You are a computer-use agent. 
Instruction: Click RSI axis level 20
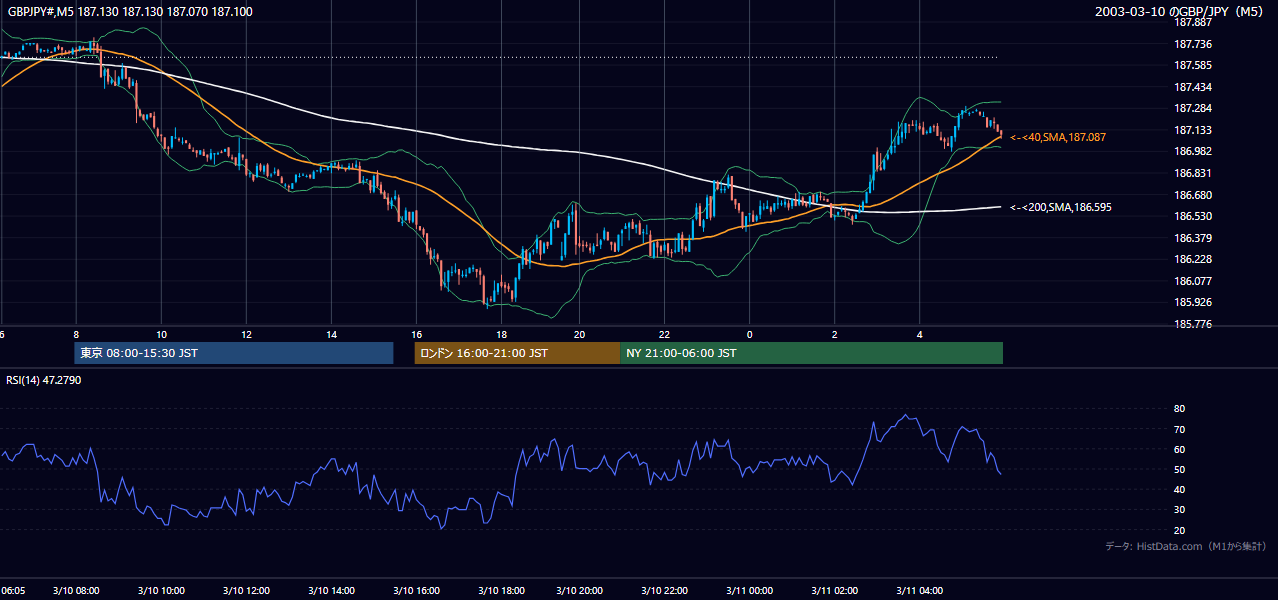[x=1179, y=530]
